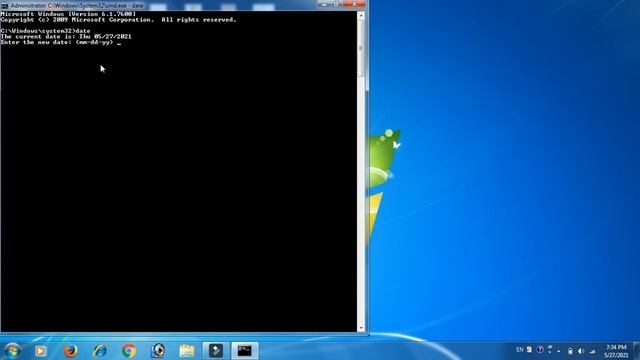Open the Windows Start menu orb
640x360 pixels.
(12, 351)
